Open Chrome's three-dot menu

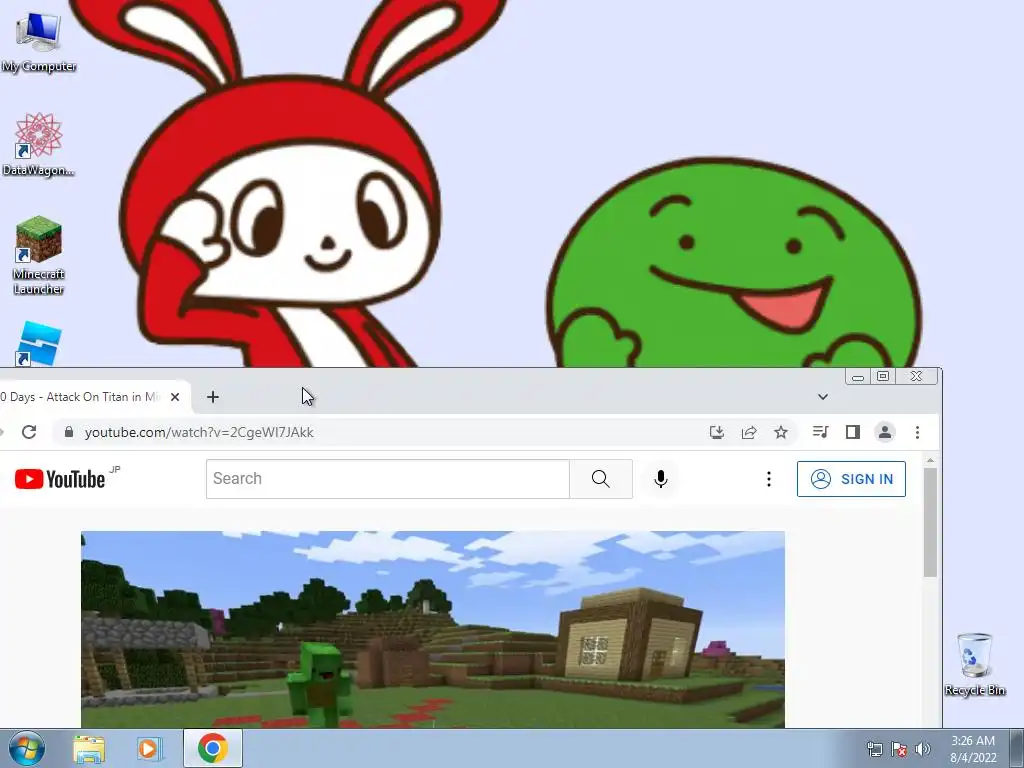click(918, 432)
